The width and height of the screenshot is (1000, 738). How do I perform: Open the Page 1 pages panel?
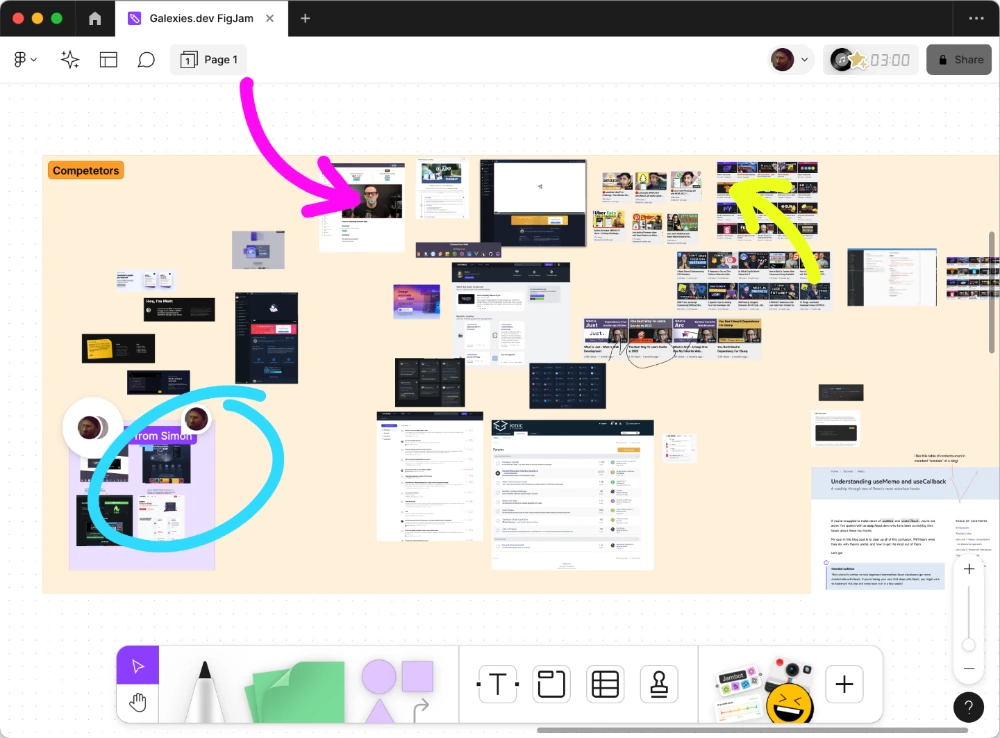pos(208,59)
